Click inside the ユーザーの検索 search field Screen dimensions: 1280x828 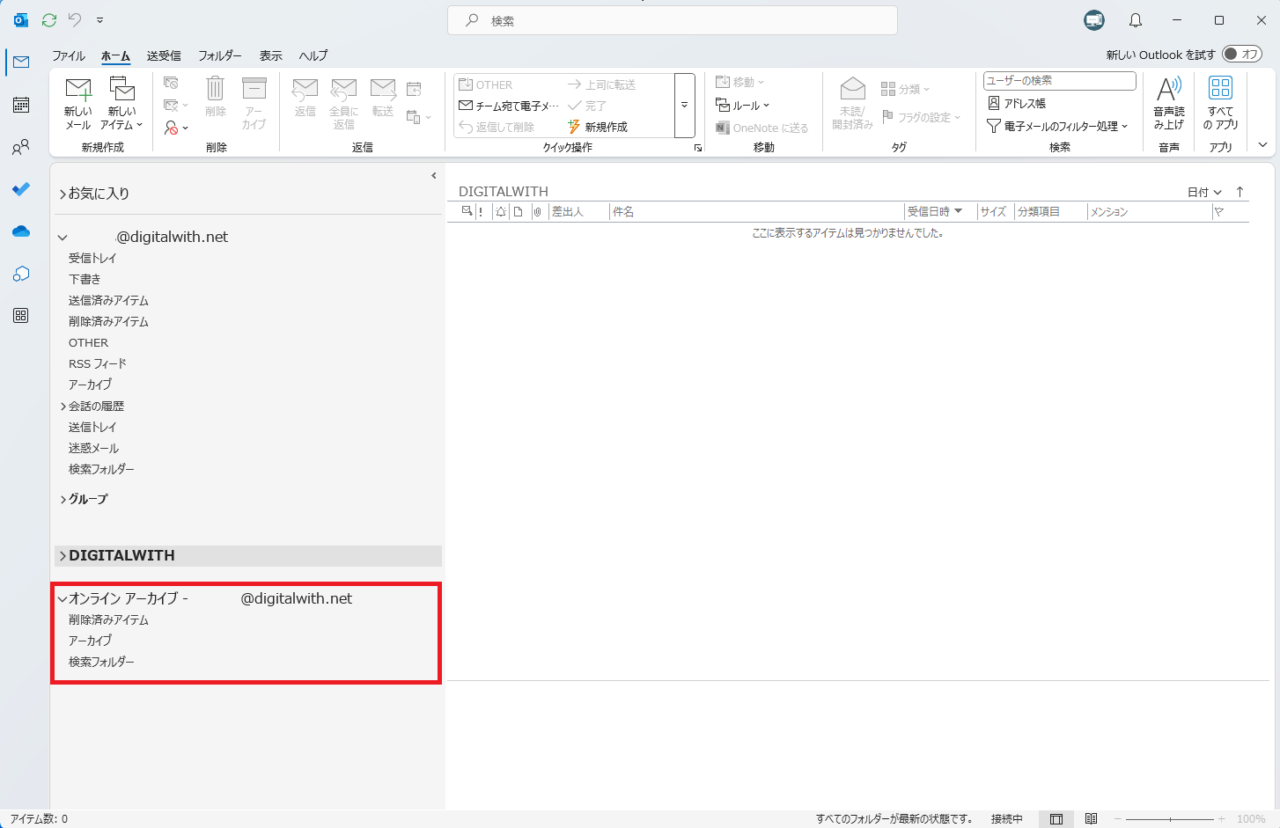(1058, 80)
